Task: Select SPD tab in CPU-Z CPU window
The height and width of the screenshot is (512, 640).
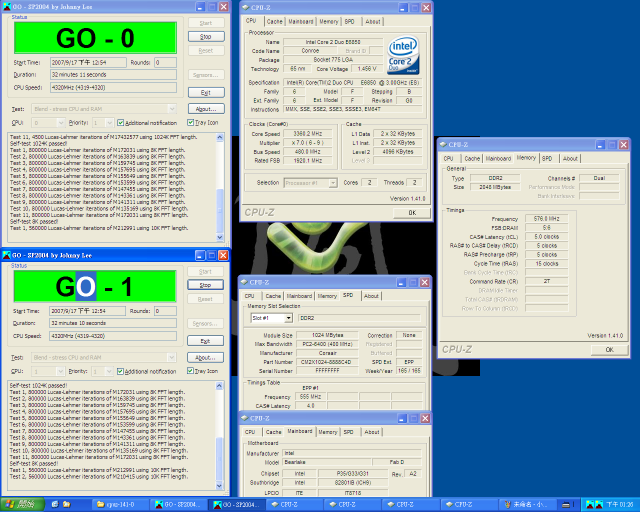Action: coord(349,21)
